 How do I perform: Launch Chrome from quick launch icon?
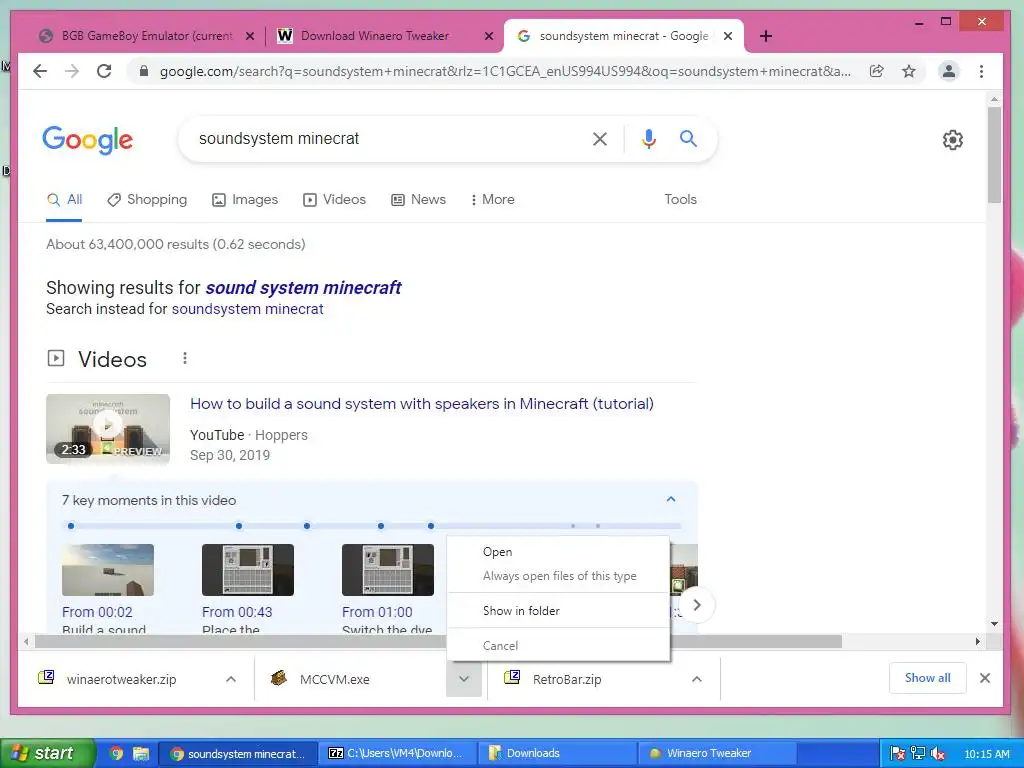[116, 753]
